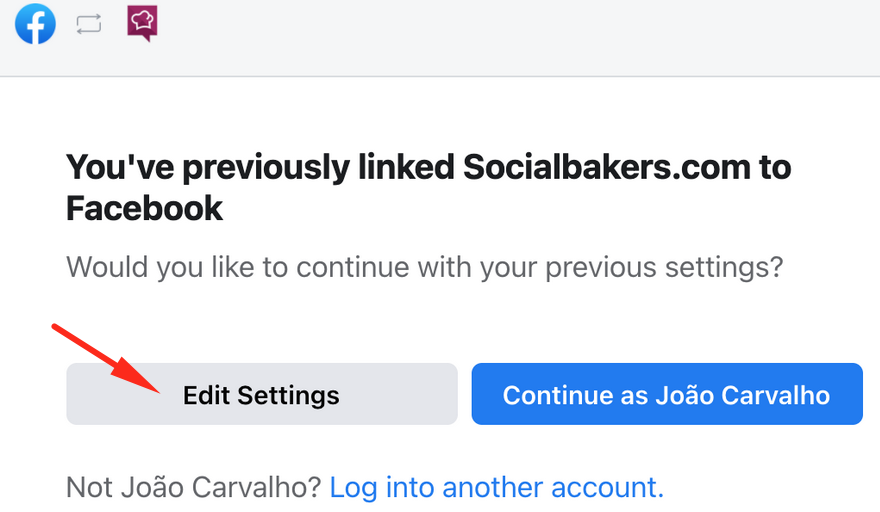This screenshot has width=880, height=512.
Task: Click the word "Facebook" in the heading
Action: point(144,208)
